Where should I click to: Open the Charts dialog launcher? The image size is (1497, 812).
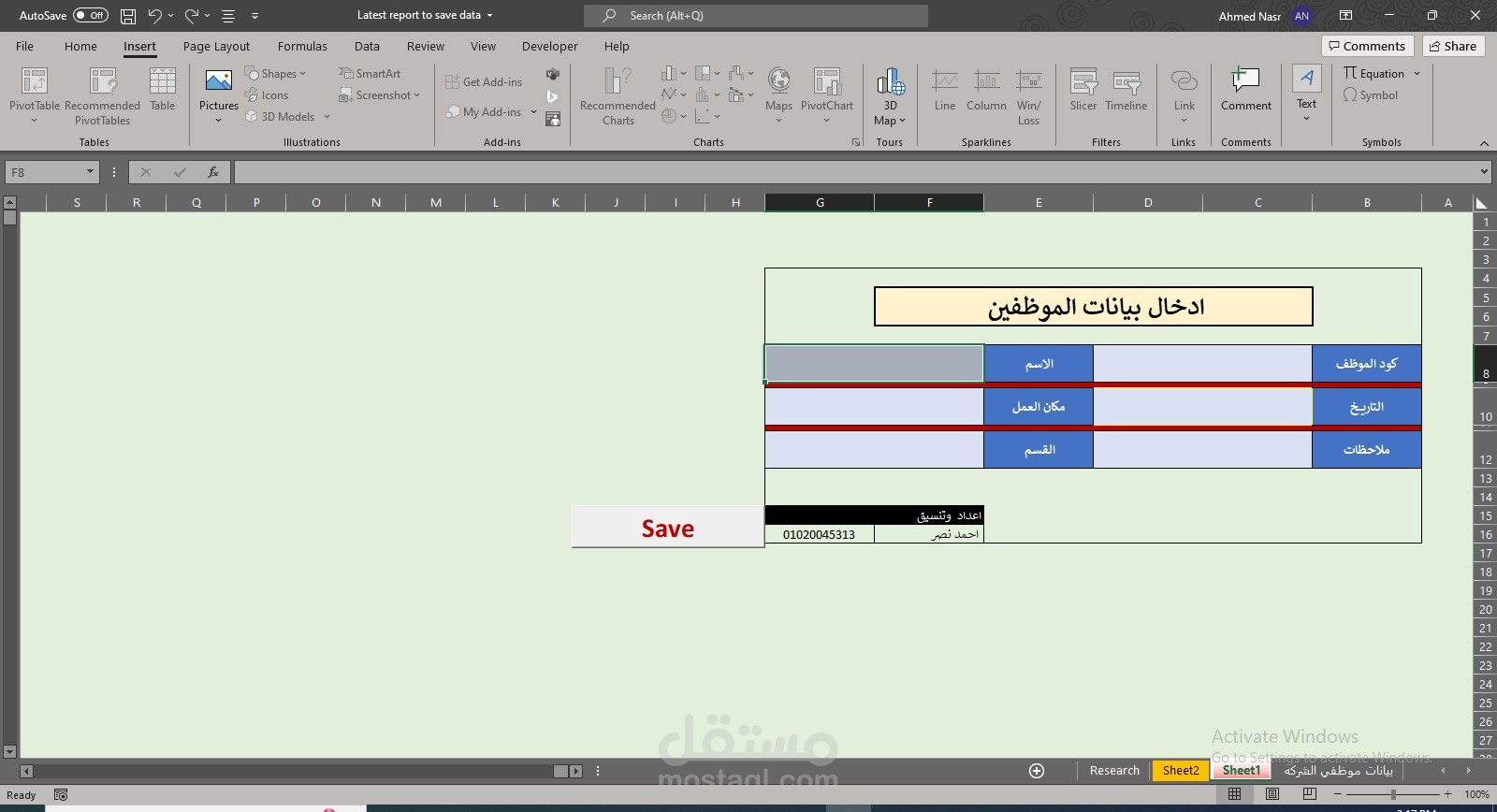click(x=856, y=143)
